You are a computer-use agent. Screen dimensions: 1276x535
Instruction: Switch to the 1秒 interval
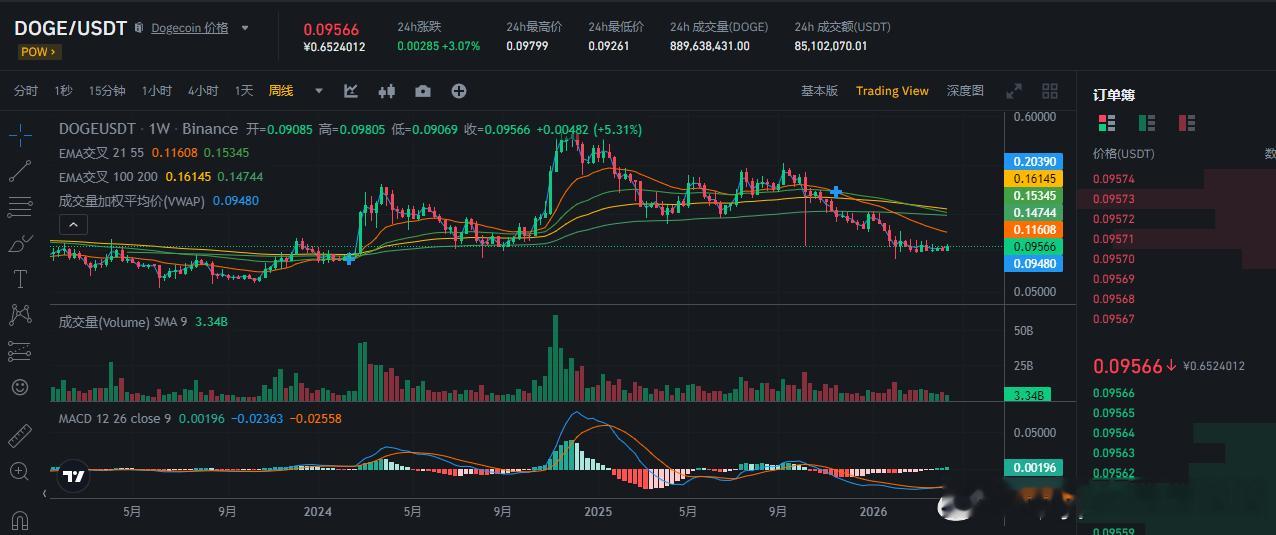pyautogui.click(x=63, y=91)
